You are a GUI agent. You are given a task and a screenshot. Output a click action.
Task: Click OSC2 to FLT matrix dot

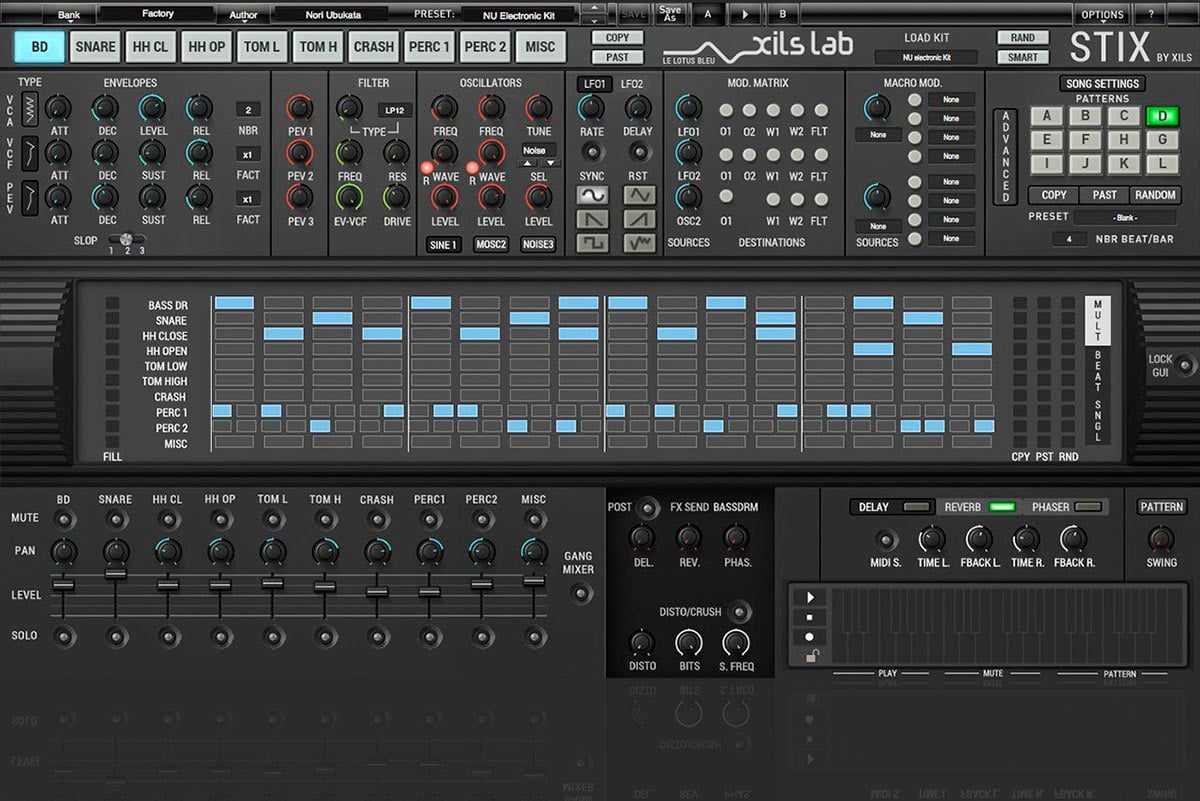pos(820,198)
